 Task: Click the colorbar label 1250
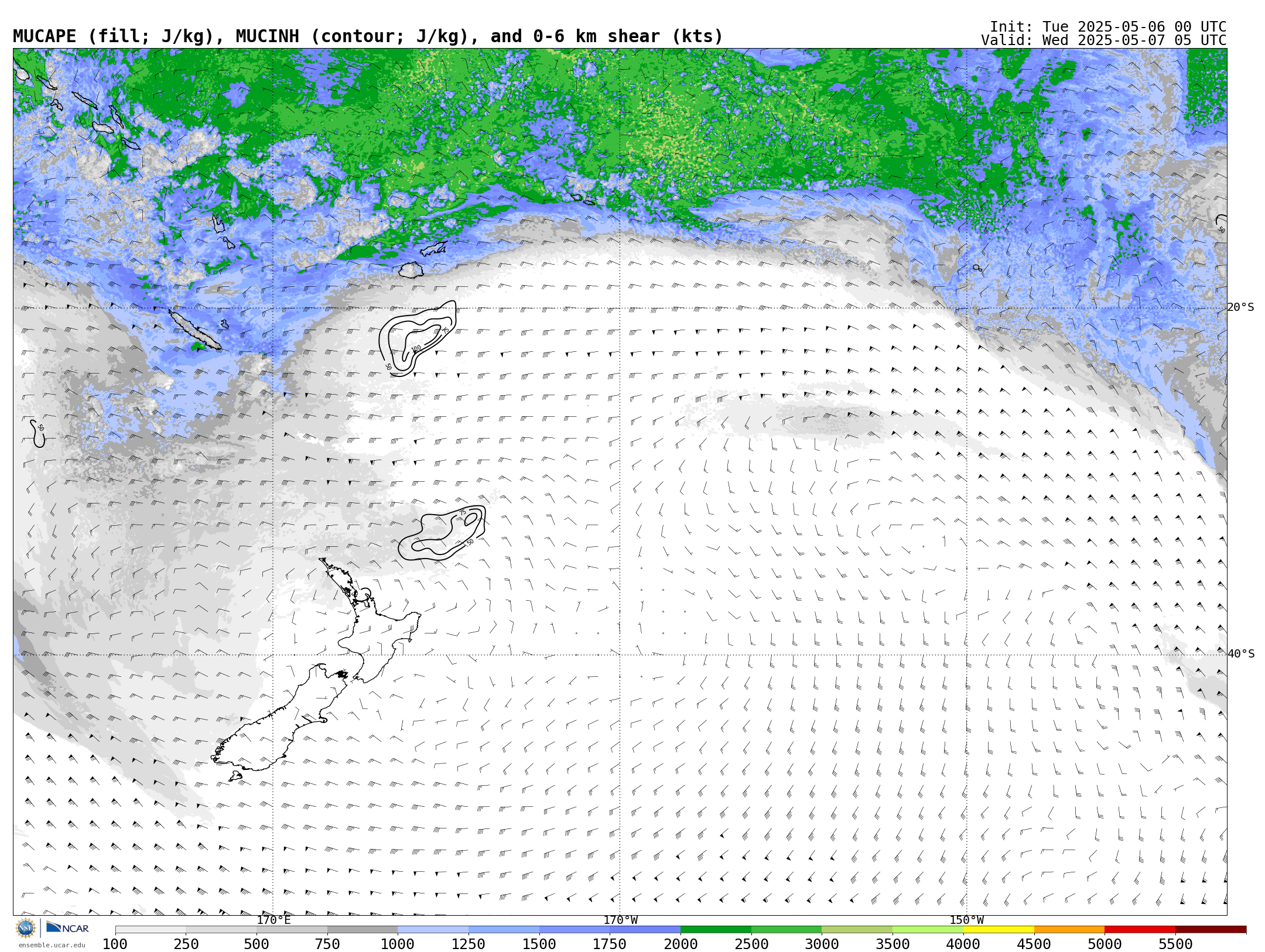(469, 944)
